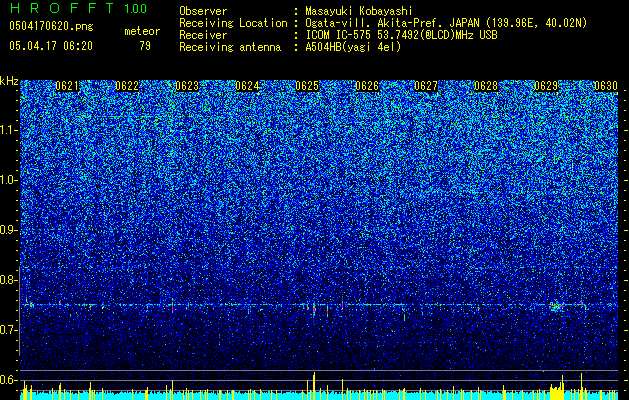629x400 pixels.
Task: Click the 0627 time marker
Action: click(426, 86)
